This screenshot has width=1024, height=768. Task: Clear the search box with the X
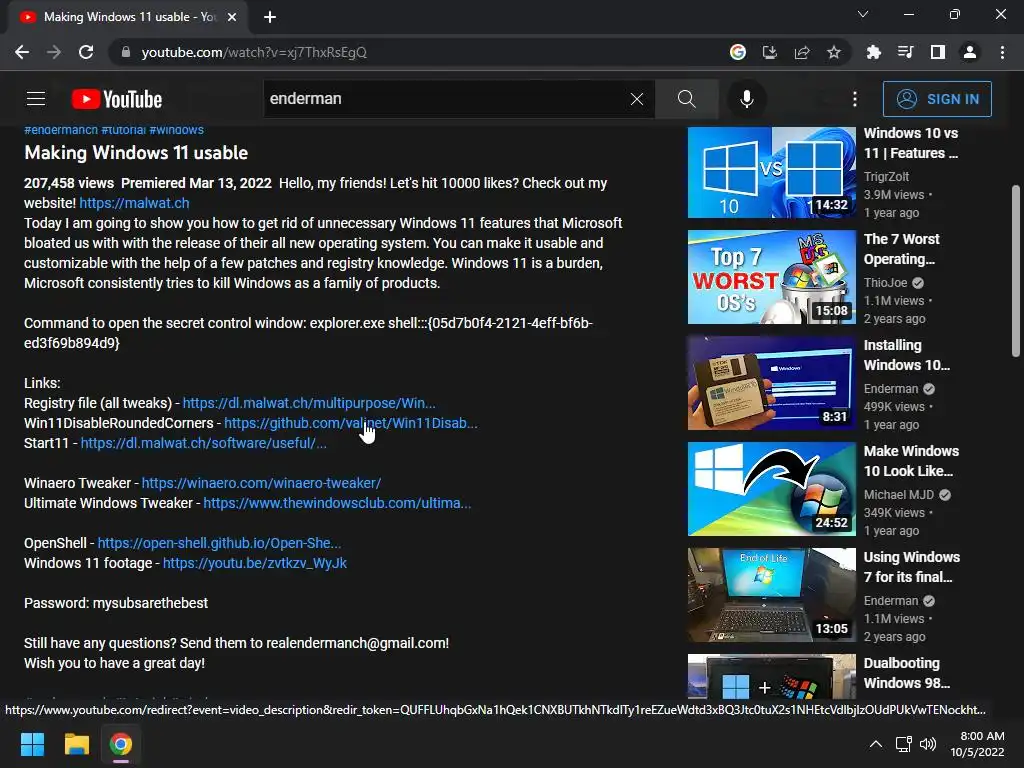[637, 99]
